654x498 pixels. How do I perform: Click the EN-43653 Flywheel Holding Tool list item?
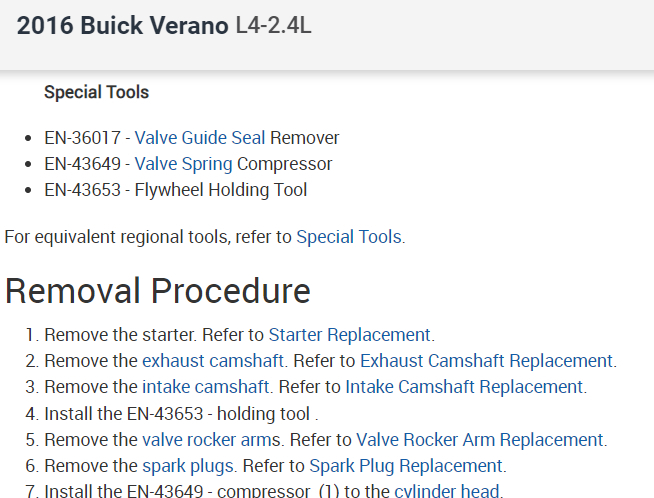[175, 190]
